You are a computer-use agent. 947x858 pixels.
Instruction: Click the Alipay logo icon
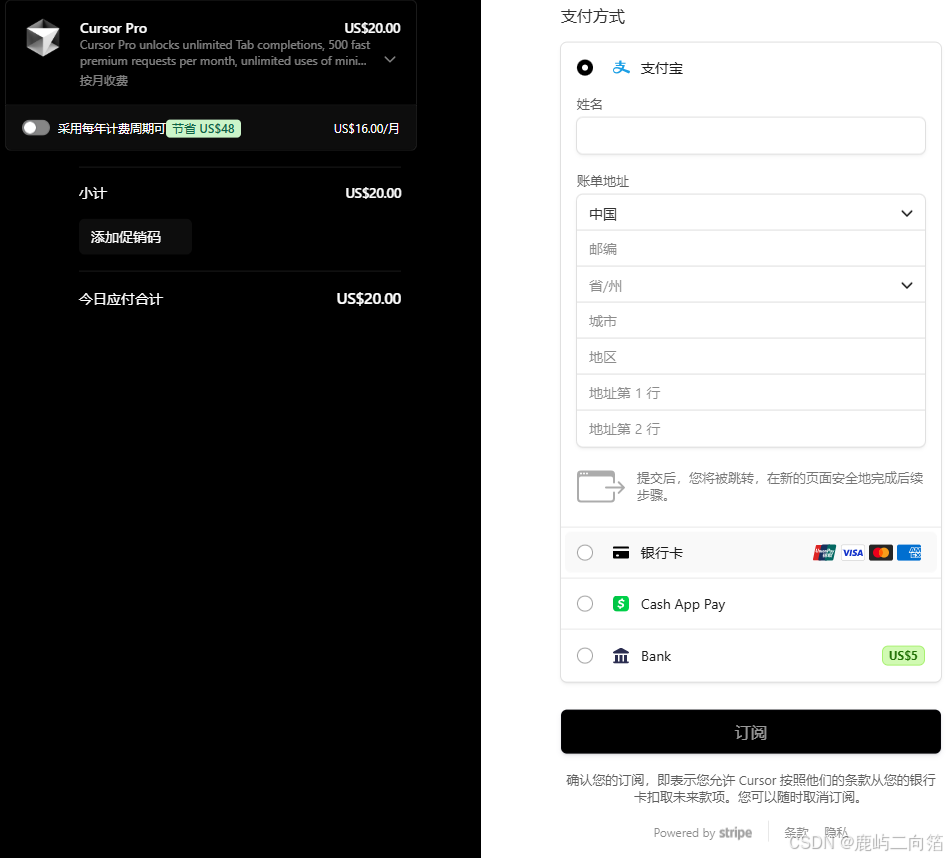pyautogui.click(x=621, y=68)
